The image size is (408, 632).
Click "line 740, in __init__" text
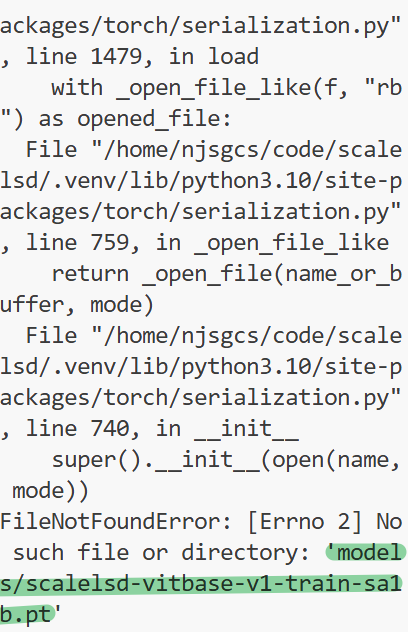[x=162, y=428]
